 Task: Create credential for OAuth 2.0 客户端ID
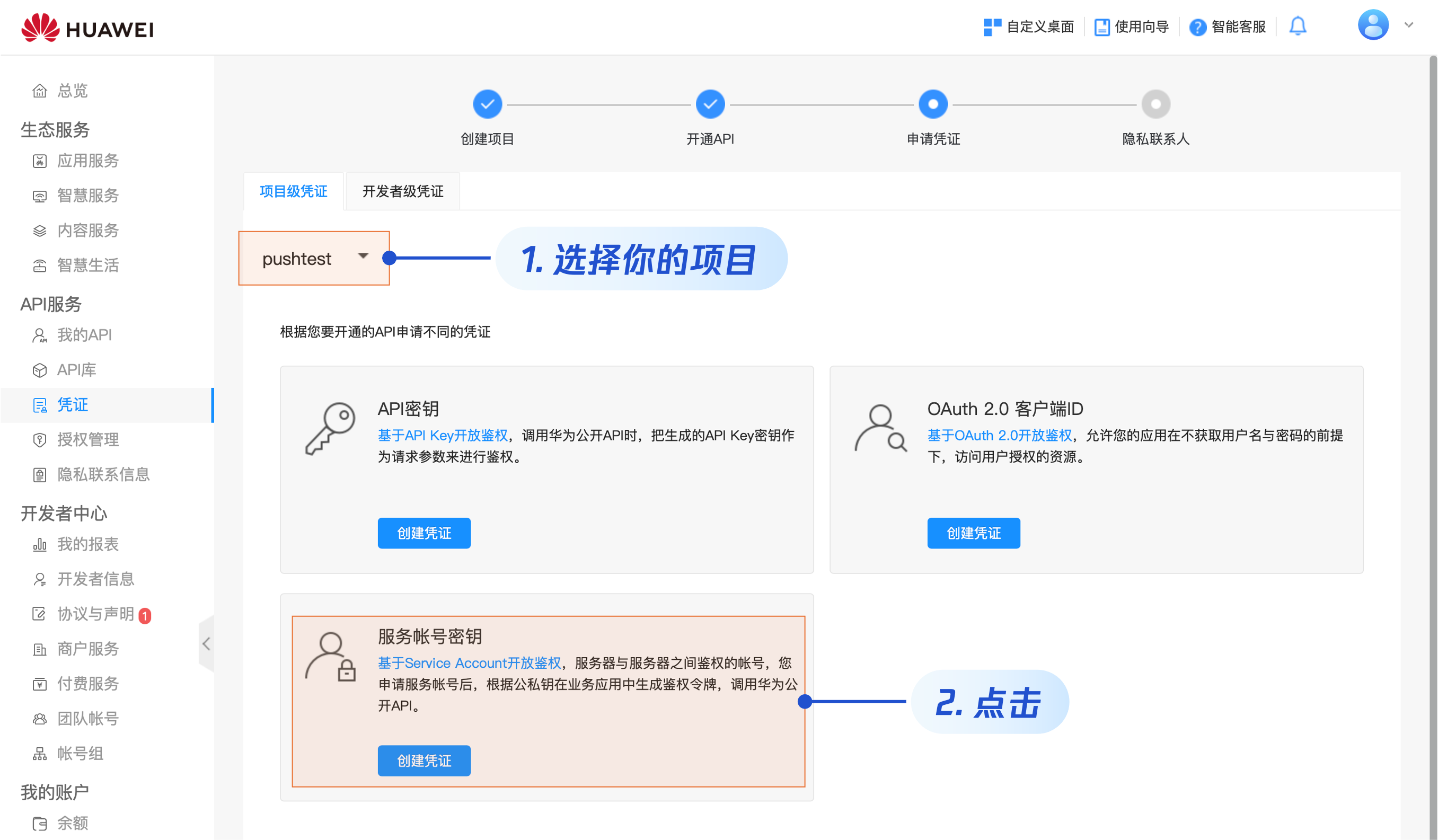[974, 533]
